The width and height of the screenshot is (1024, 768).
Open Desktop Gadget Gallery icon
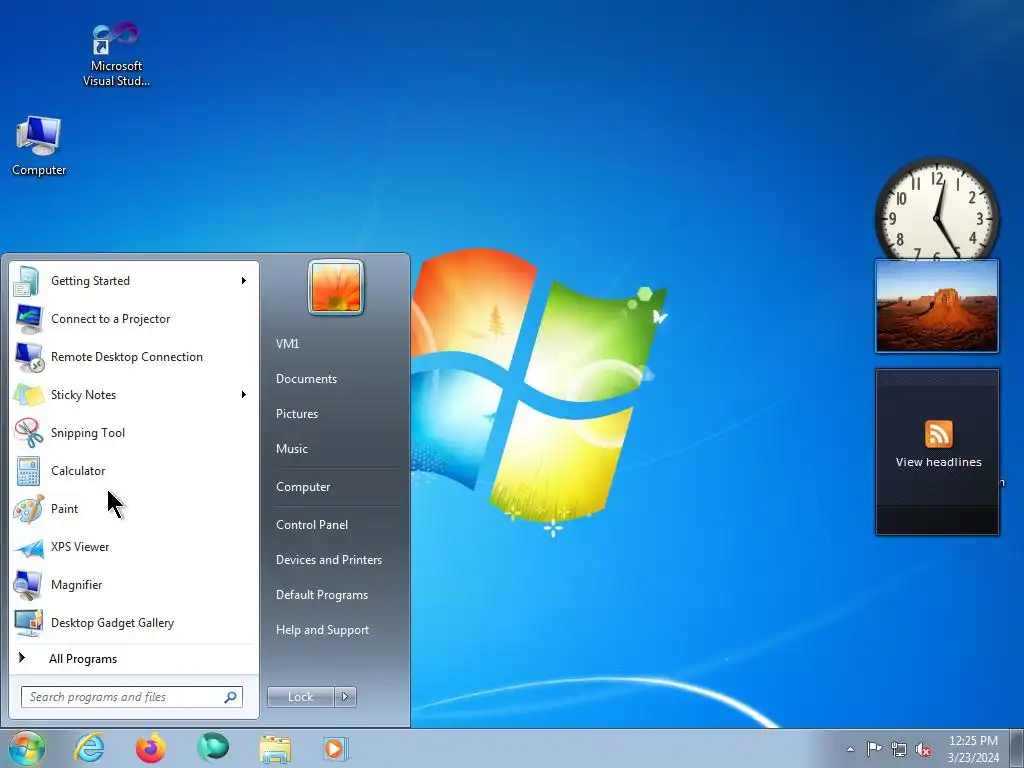[x=28, y=623]
